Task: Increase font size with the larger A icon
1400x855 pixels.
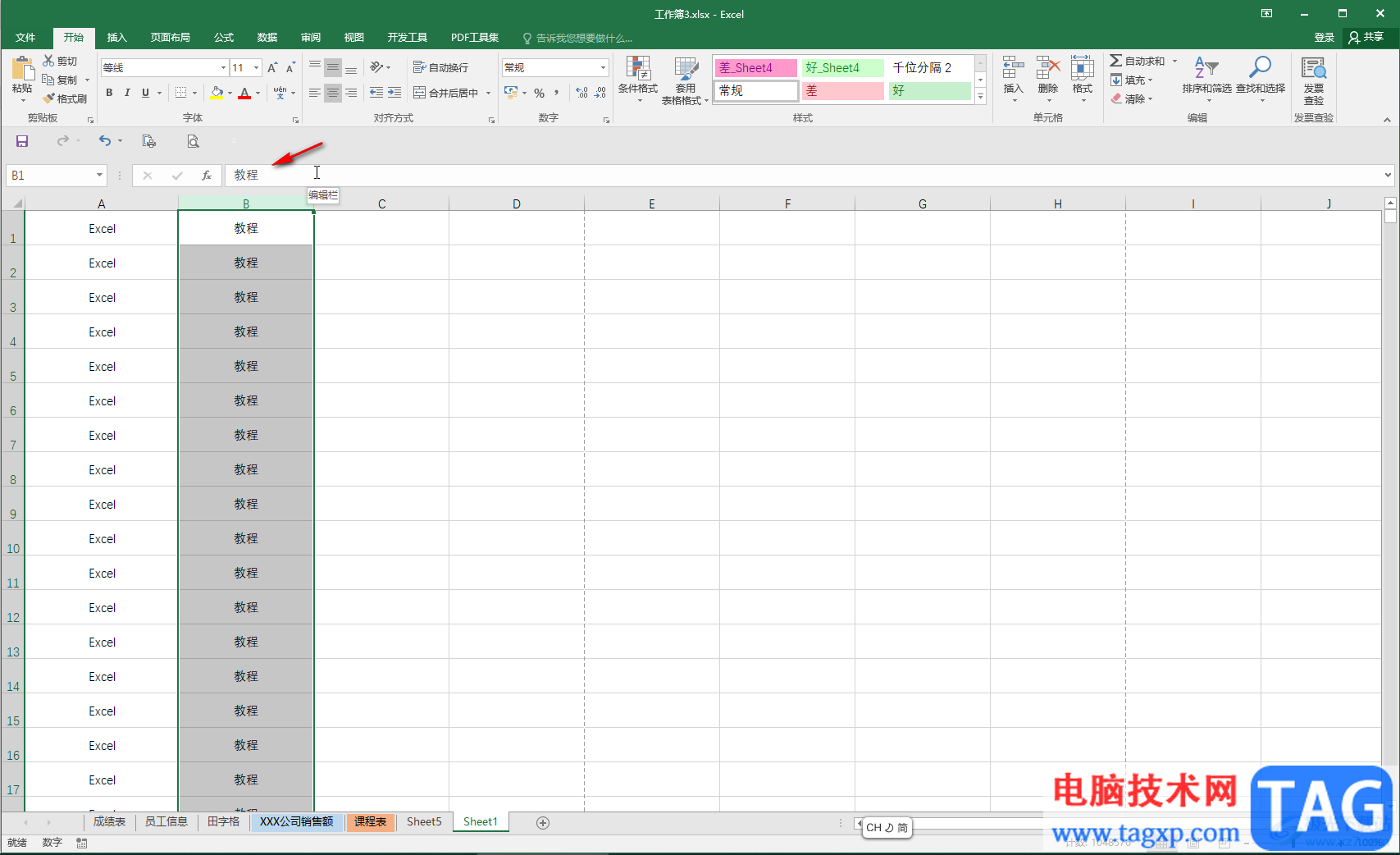Action: pyautogui.click(x=272, y=67)
